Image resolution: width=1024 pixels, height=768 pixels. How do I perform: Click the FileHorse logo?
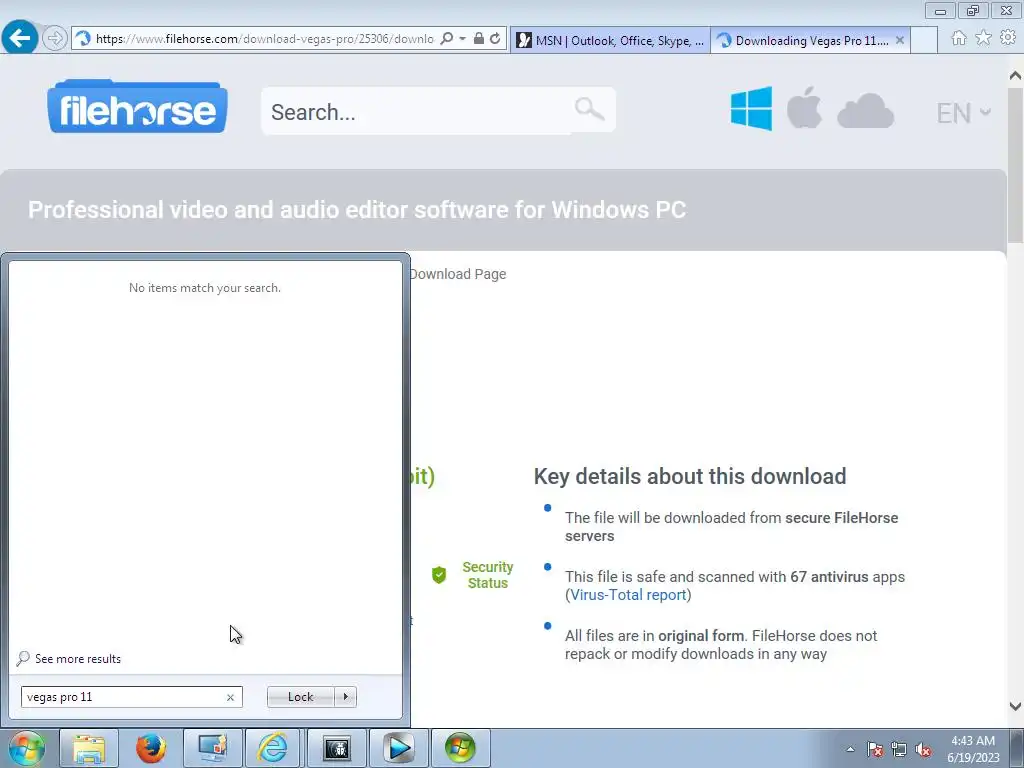click(137, 107)
